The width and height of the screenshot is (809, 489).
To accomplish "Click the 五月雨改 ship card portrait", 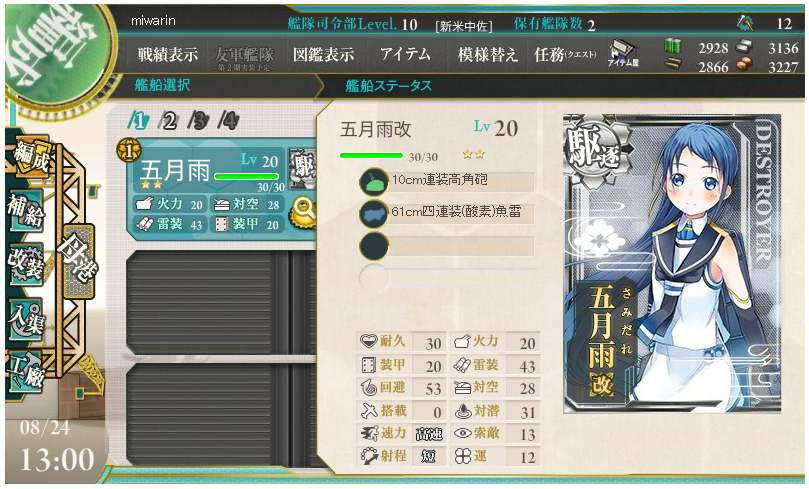I will tap(672, 264).
